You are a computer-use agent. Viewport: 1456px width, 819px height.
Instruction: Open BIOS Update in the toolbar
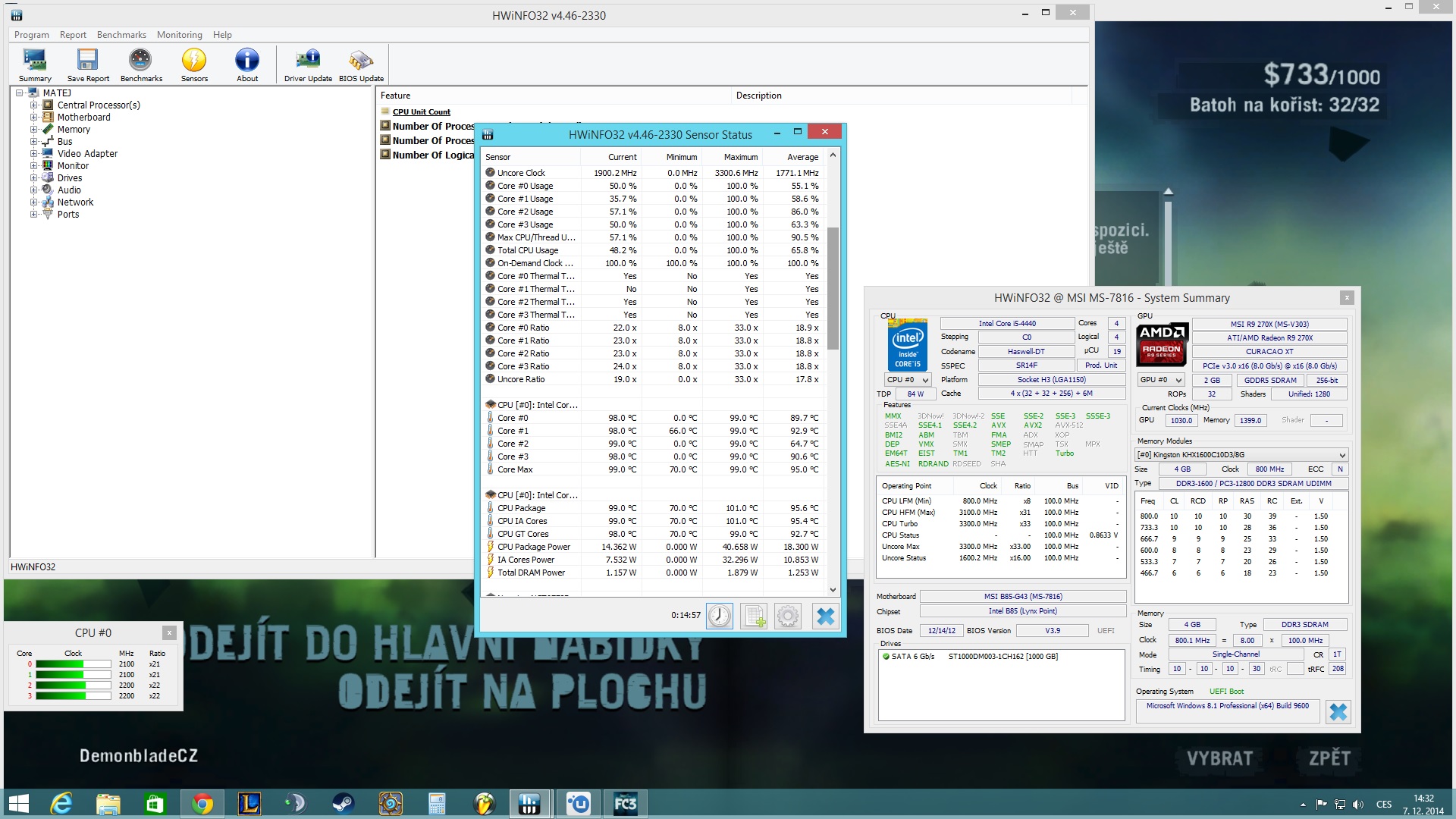click(361, 65)
